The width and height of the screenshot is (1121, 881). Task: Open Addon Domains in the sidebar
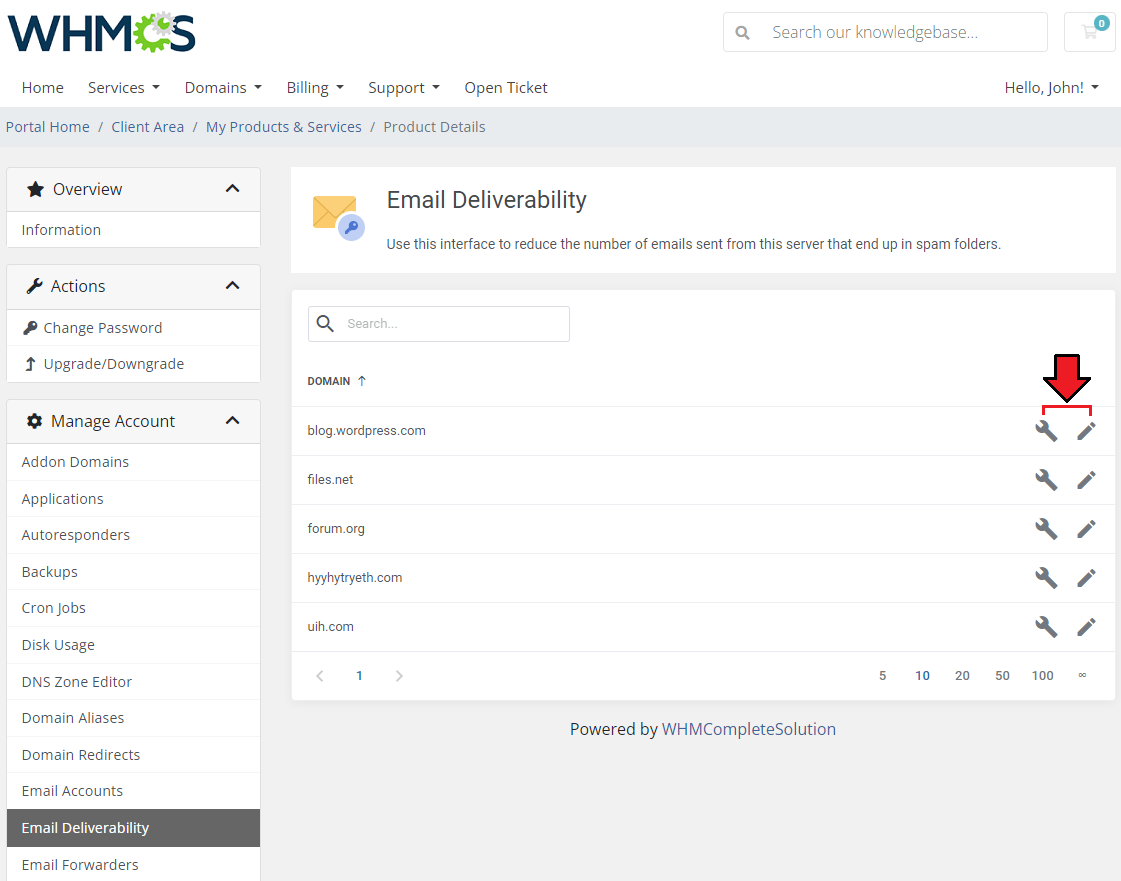click(134, 462)
